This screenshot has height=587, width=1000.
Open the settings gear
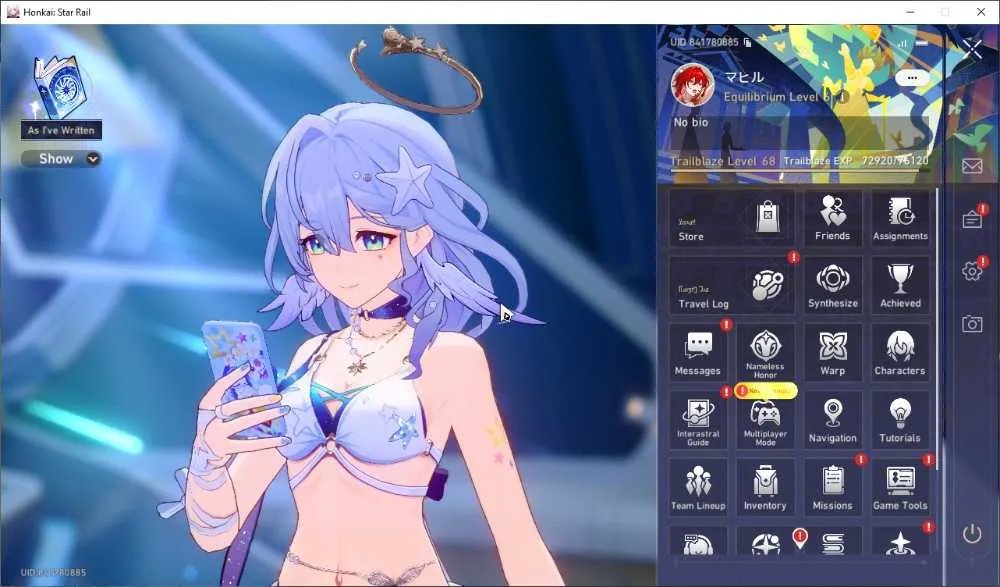click(x=972, y=271)
